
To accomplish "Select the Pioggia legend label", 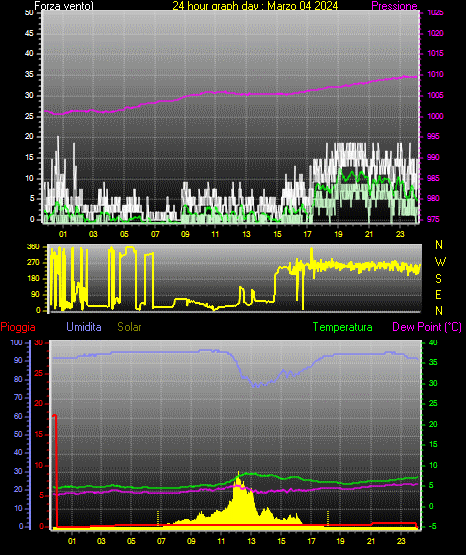I will tap(18, 327).
